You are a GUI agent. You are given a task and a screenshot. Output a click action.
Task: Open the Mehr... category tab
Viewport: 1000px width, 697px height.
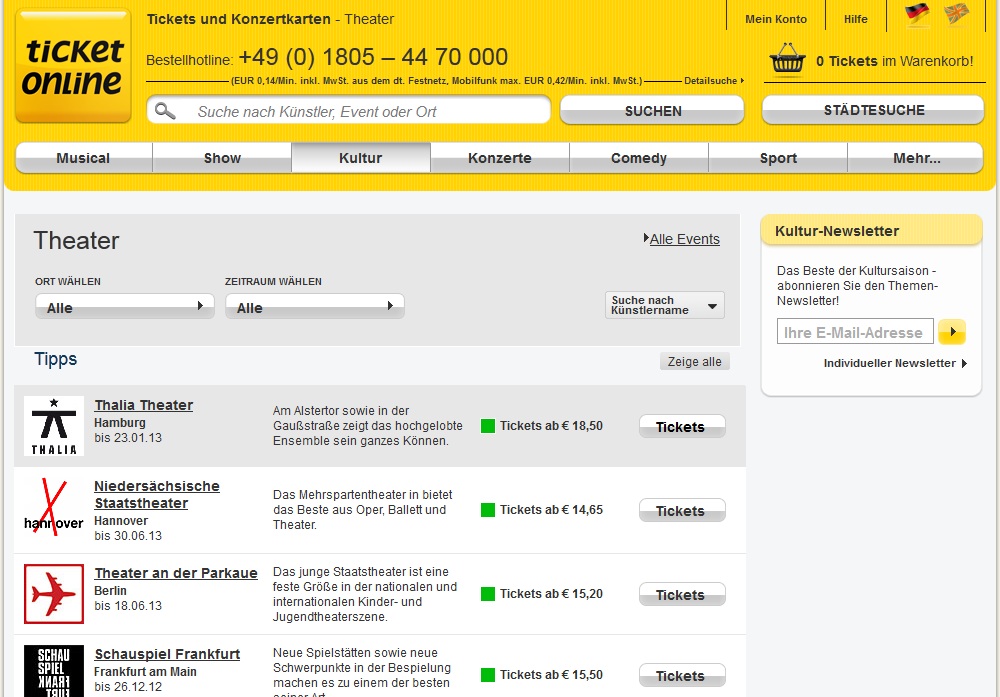(916, 158)
